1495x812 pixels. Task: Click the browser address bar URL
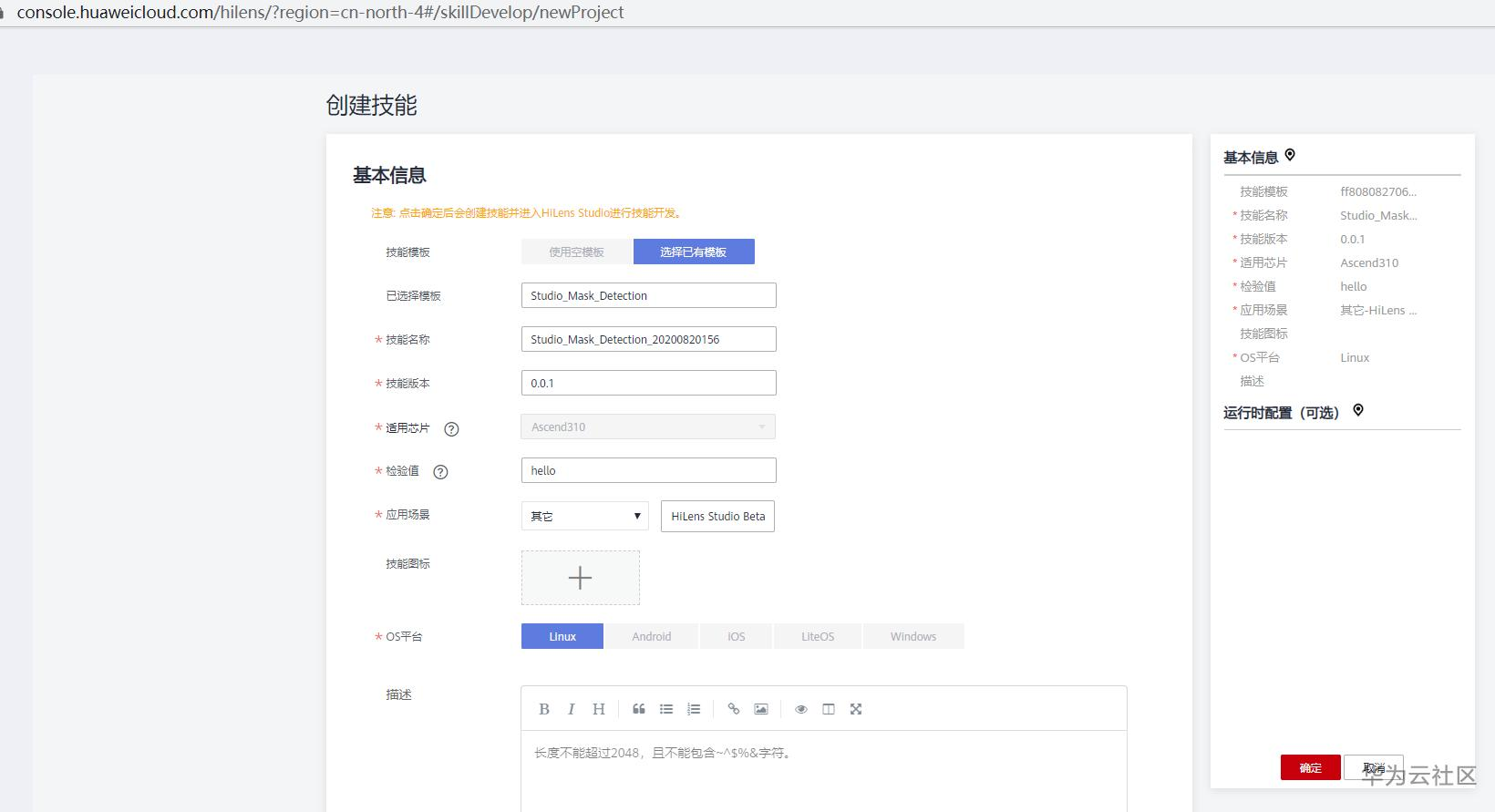(321, 13)
